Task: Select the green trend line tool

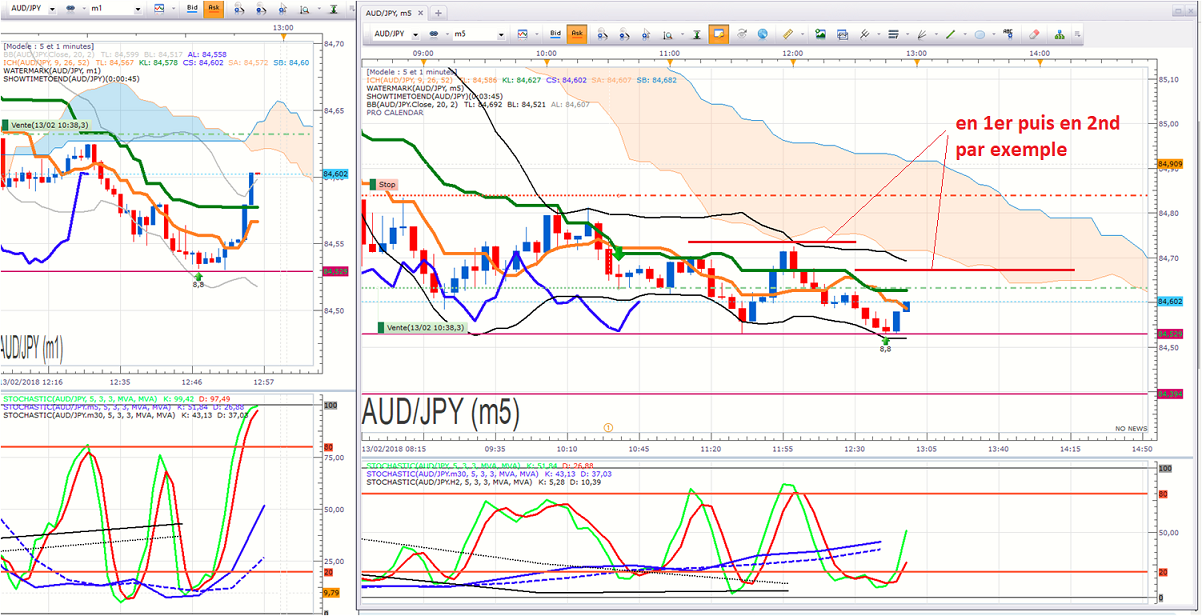Action: (950, 34)
